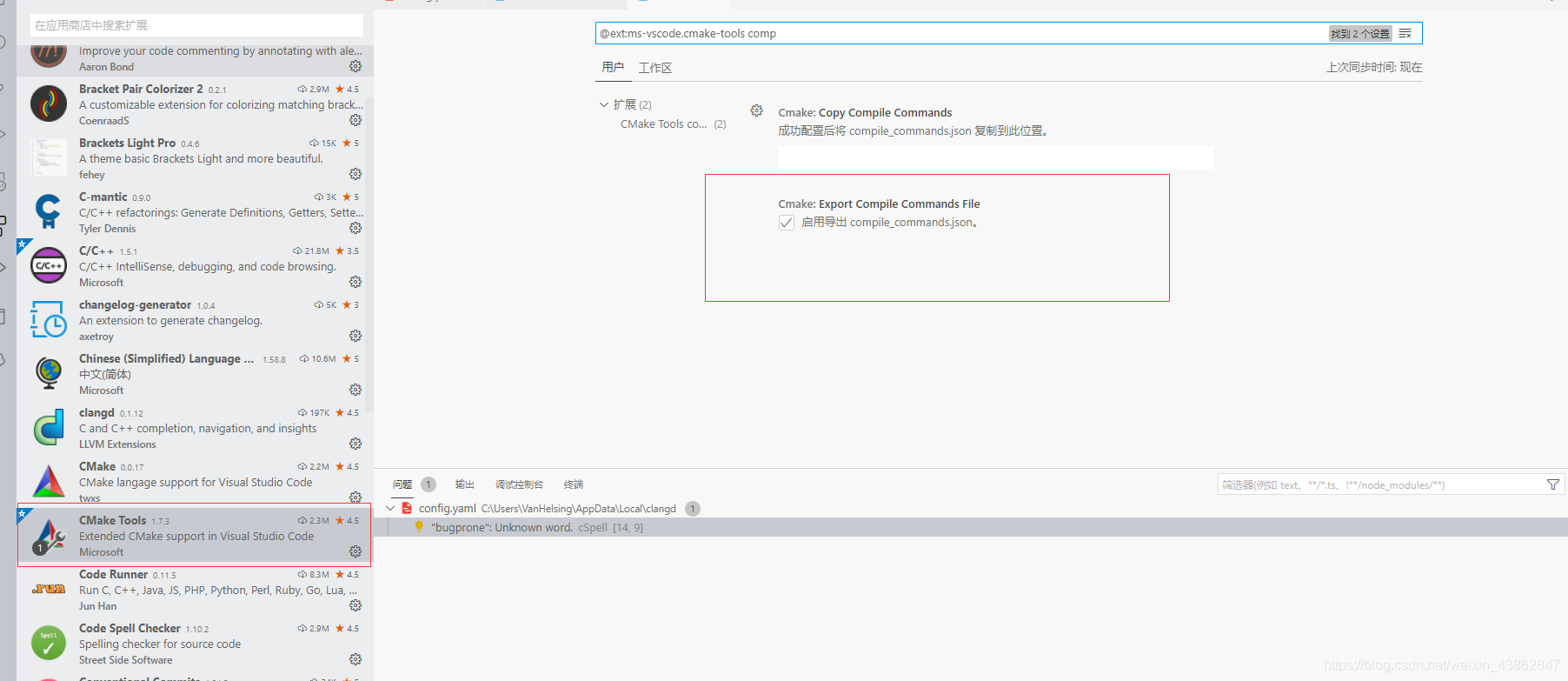Open gear menu for changelog-generator extension

355,336
